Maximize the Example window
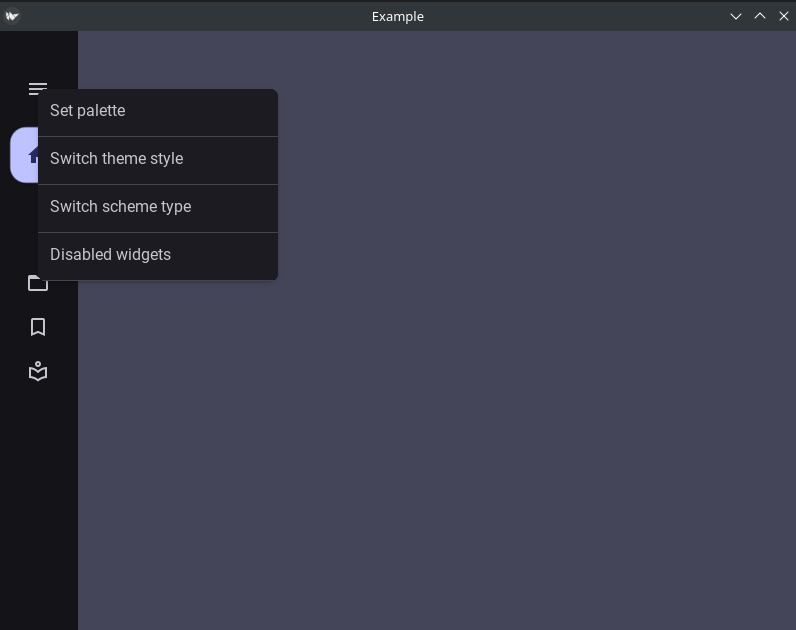Viewport: 796px width, 630px height. (760, 16)
